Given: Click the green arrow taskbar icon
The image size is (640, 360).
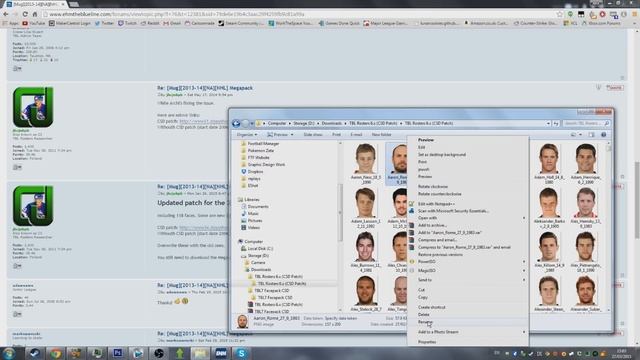Looking at the screenshot, I should coord(180,353).
